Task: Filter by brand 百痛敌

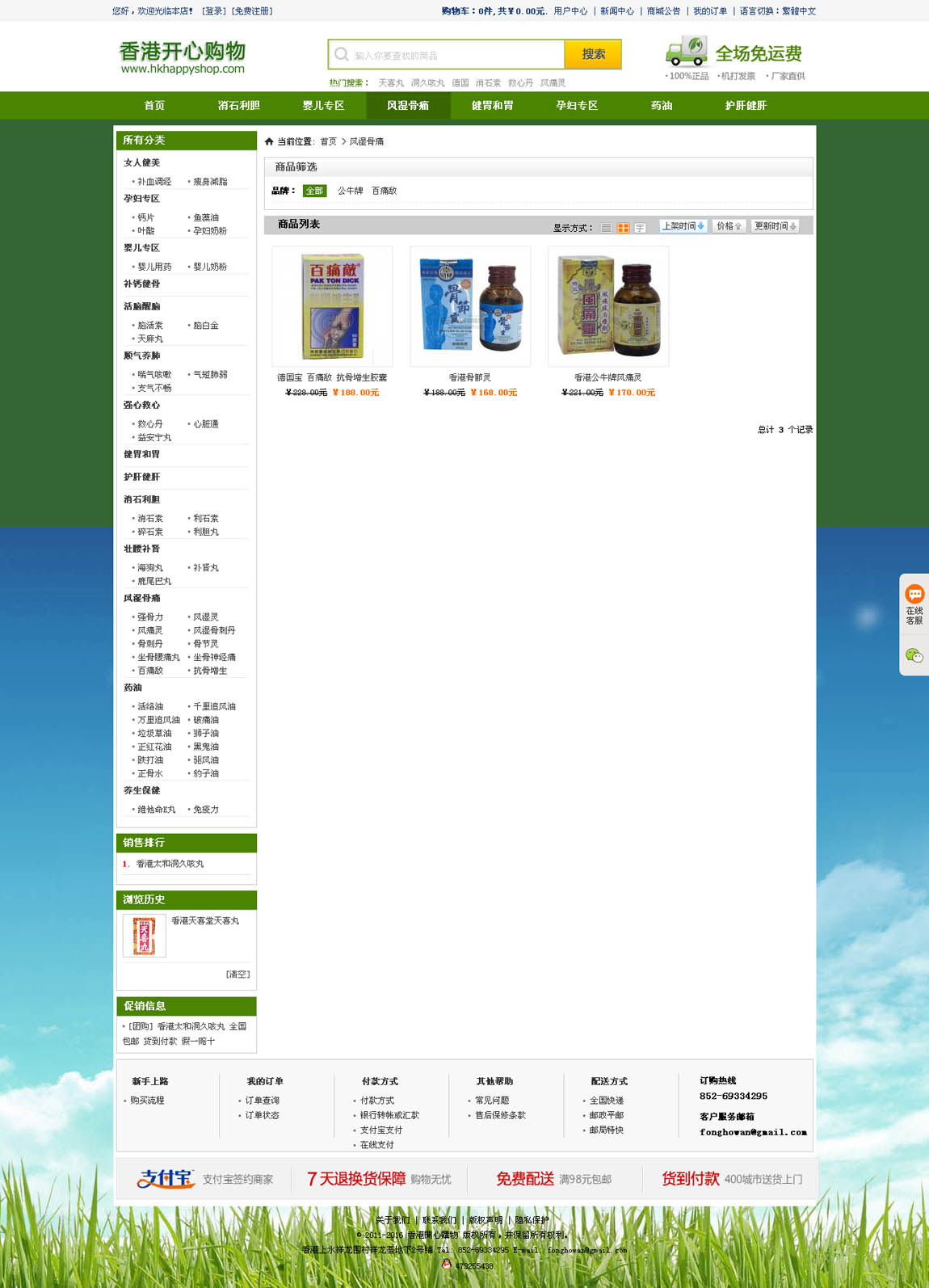Action: coord(384,192)
